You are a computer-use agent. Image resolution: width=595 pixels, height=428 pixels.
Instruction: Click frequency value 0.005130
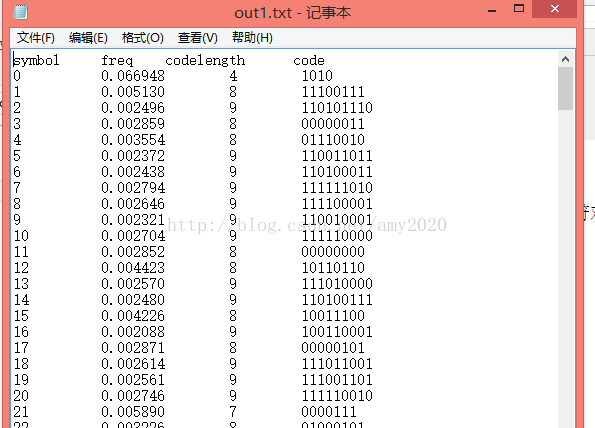point(133,92)
